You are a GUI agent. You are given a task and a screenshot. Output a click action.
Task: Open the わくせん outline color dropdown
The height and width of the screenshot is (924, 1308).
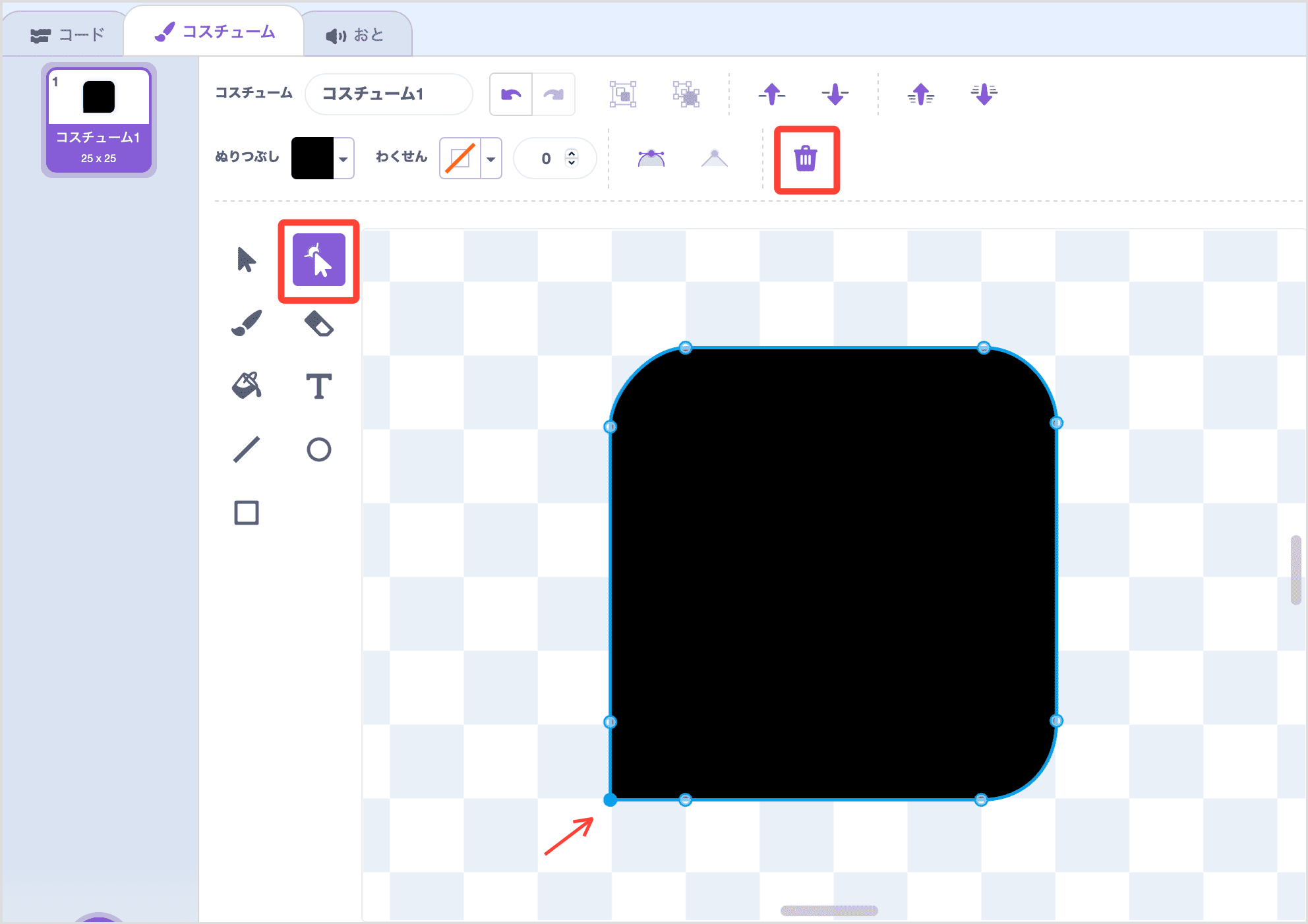pos(490,158)
